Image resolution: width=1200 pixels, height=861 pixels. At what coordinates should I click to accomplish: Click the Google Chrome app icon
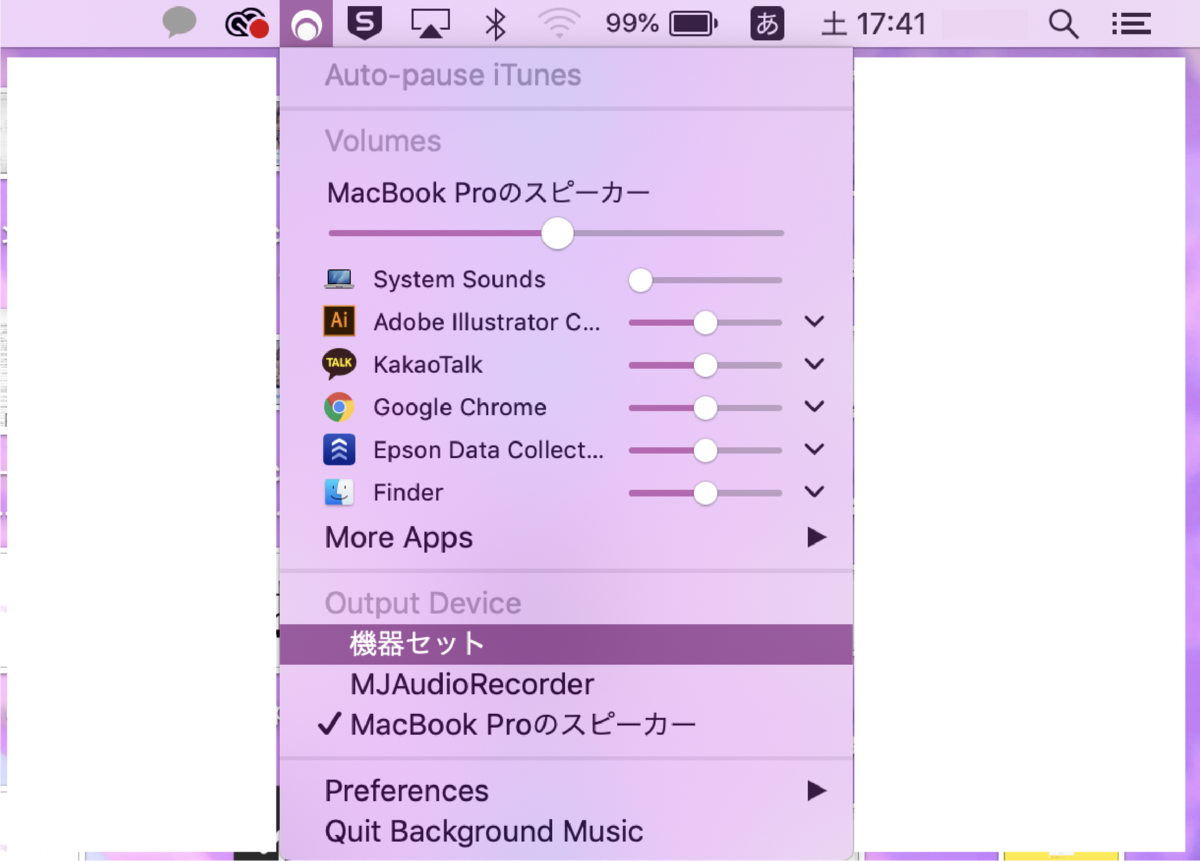point(339,407)
